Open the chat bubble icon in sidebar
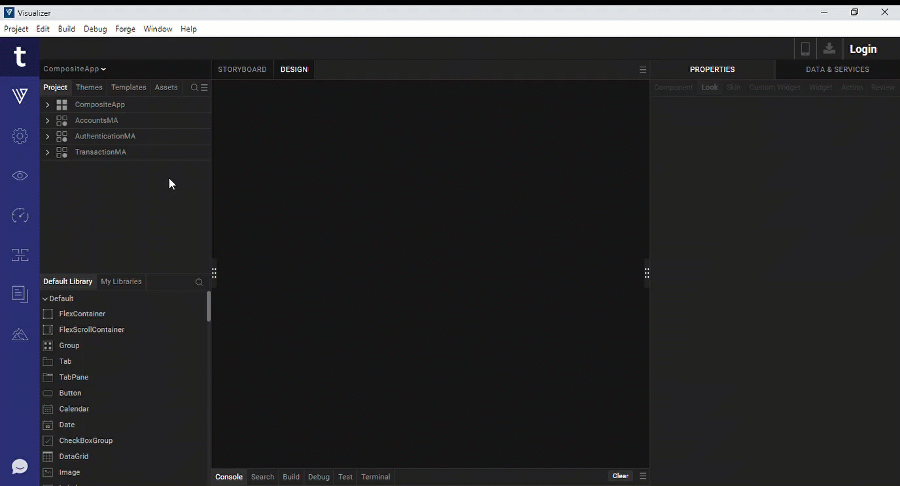 pyautogui.click(x=19, y=467)
